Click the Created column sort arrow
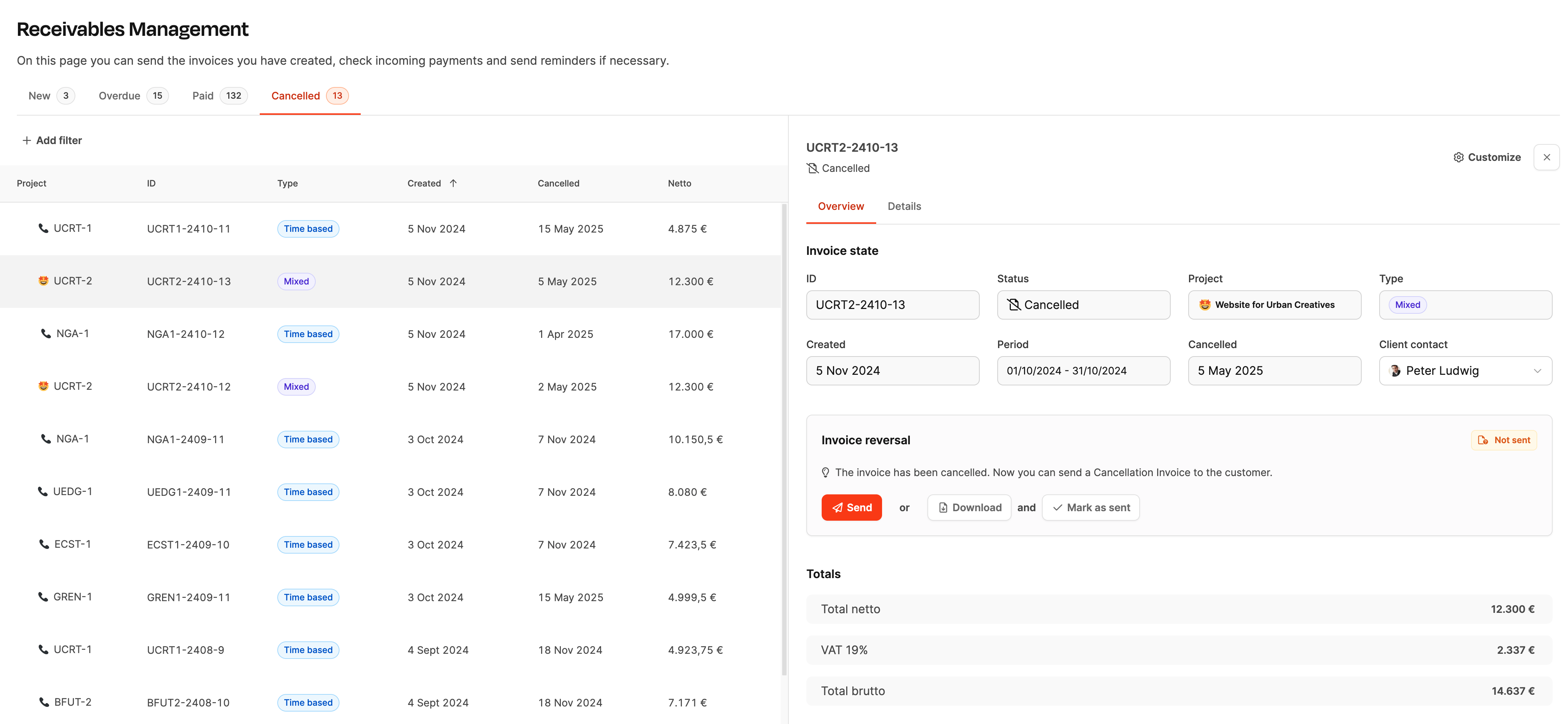The image size is (1568, 724). pos(453,183)
